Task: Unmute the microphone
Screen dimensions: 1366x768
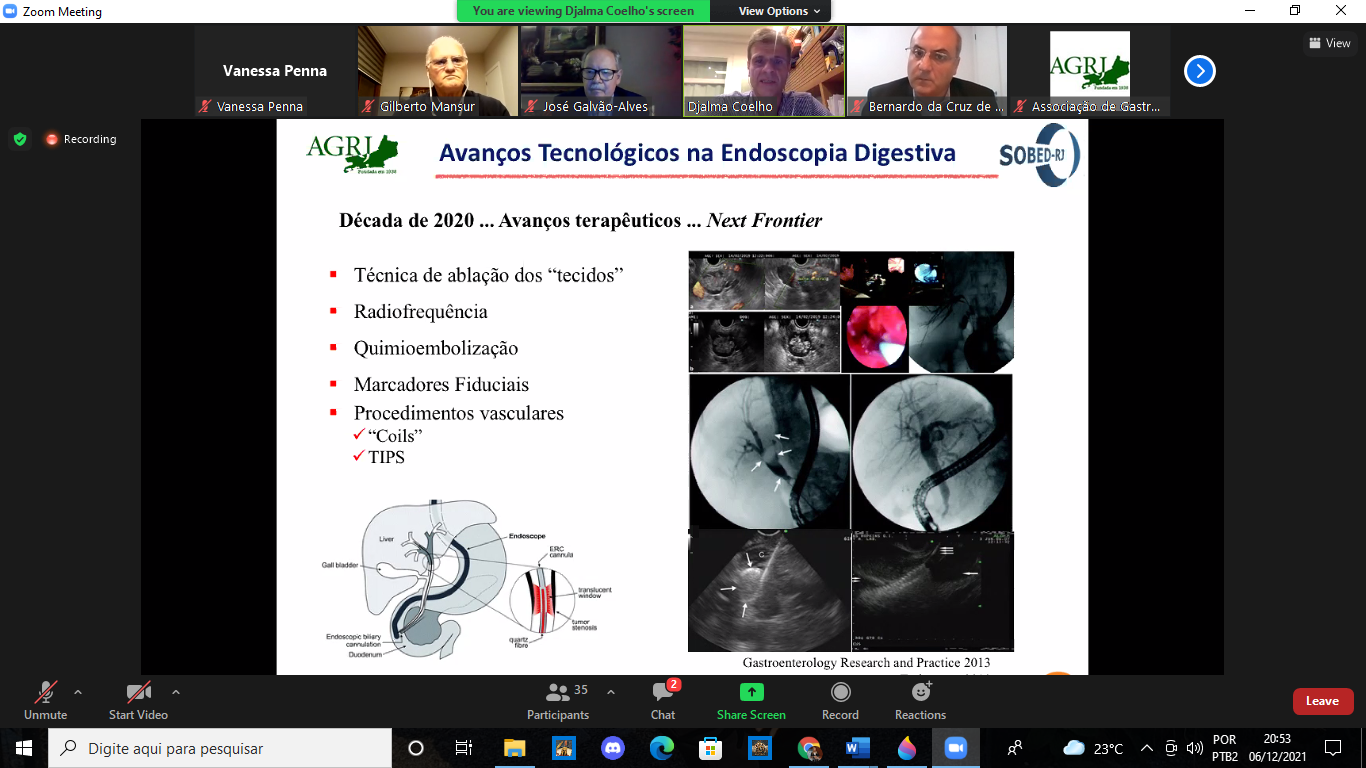Action: [x=46, y=700]
